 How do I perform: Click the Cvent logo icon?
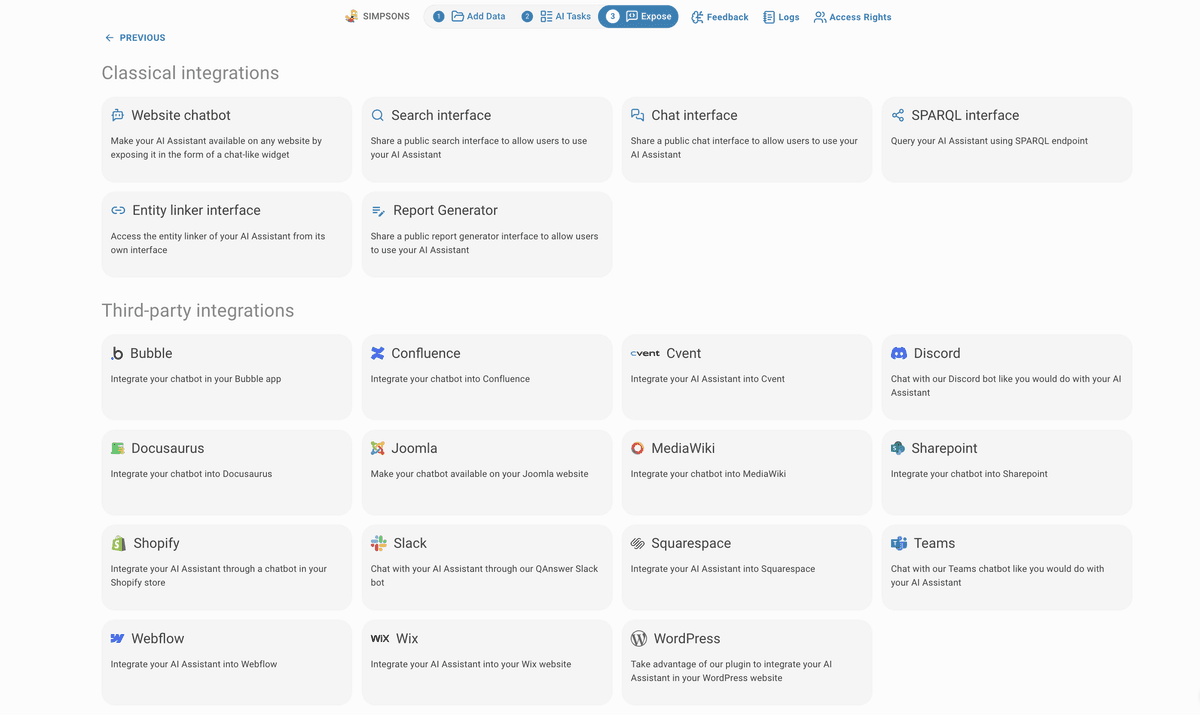[645, 353]
